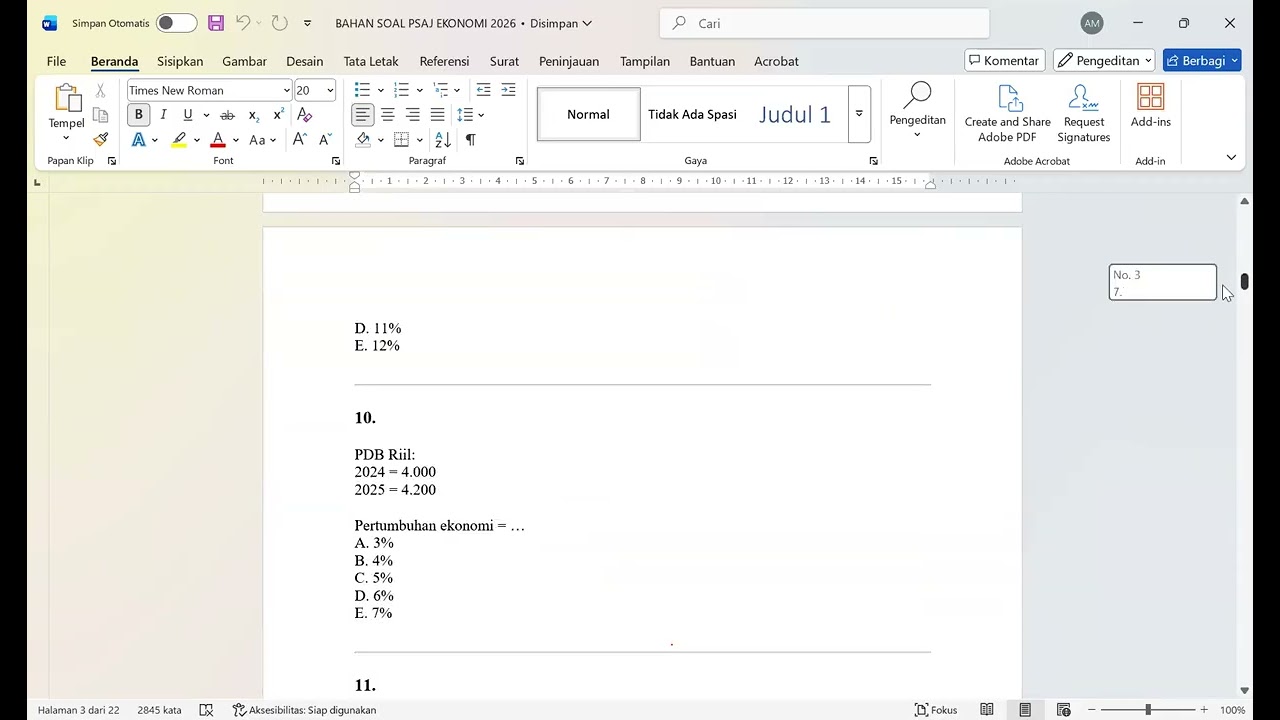Image resolution: width=1280 pixels, height=720 pixels.
Task: Click the Tempel paste icon
Action: coord(67,99)
